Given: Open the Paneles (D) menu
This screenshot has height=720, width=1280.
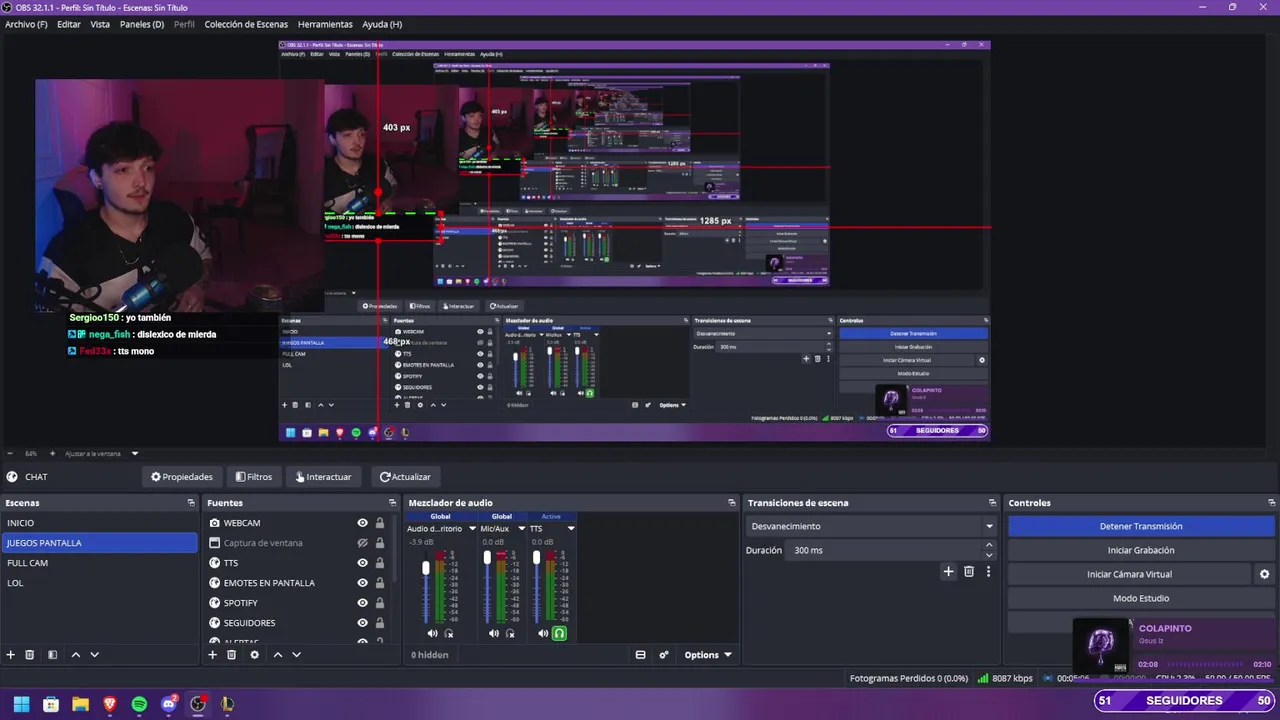Looking at the screenshot, I should click(x=142, y=24).
